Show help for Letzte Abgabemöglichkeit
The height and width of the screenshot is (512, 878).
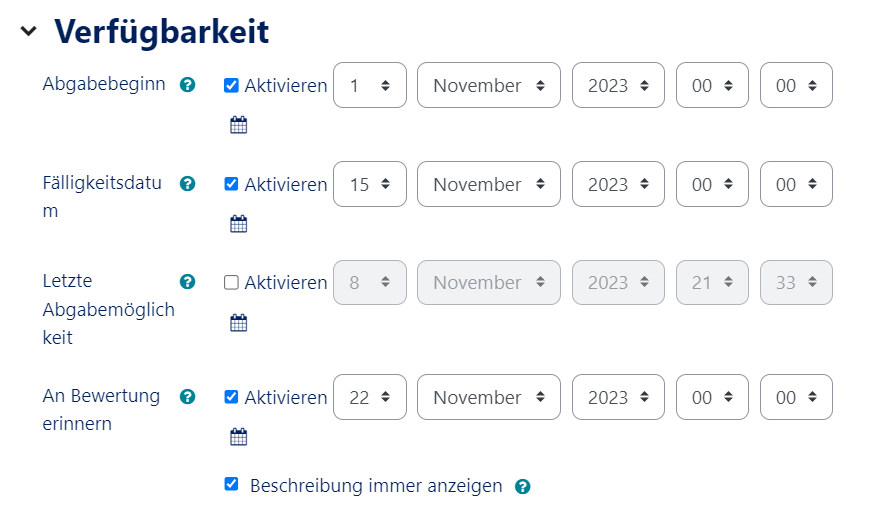coord(187,282)
